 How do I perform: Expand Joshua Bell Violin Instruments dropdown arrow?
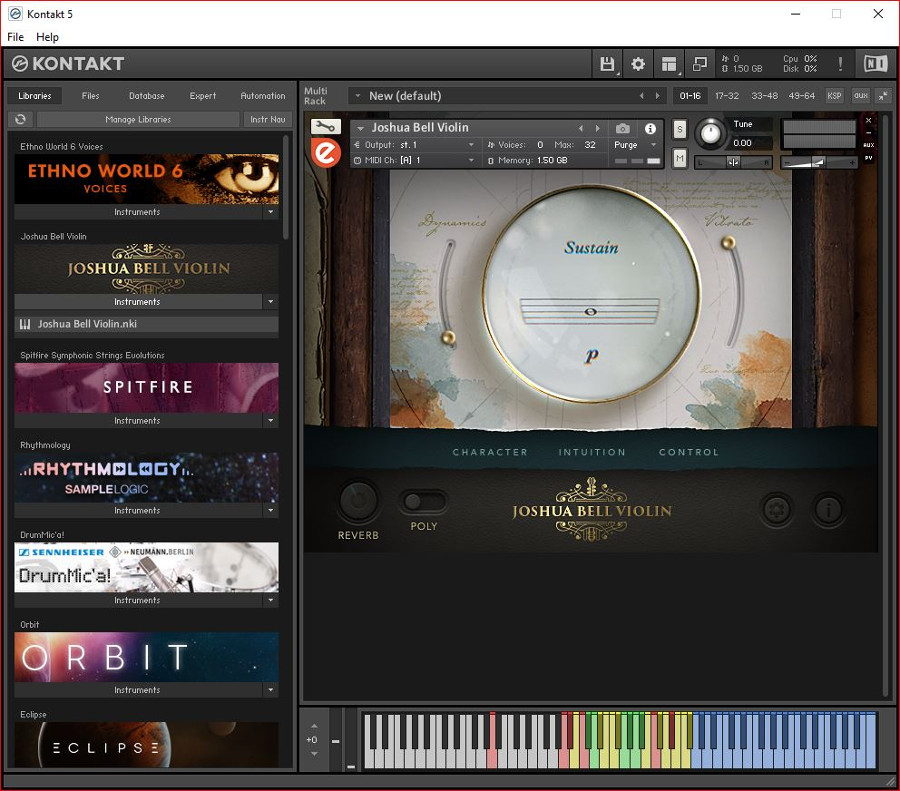[271, 301]
